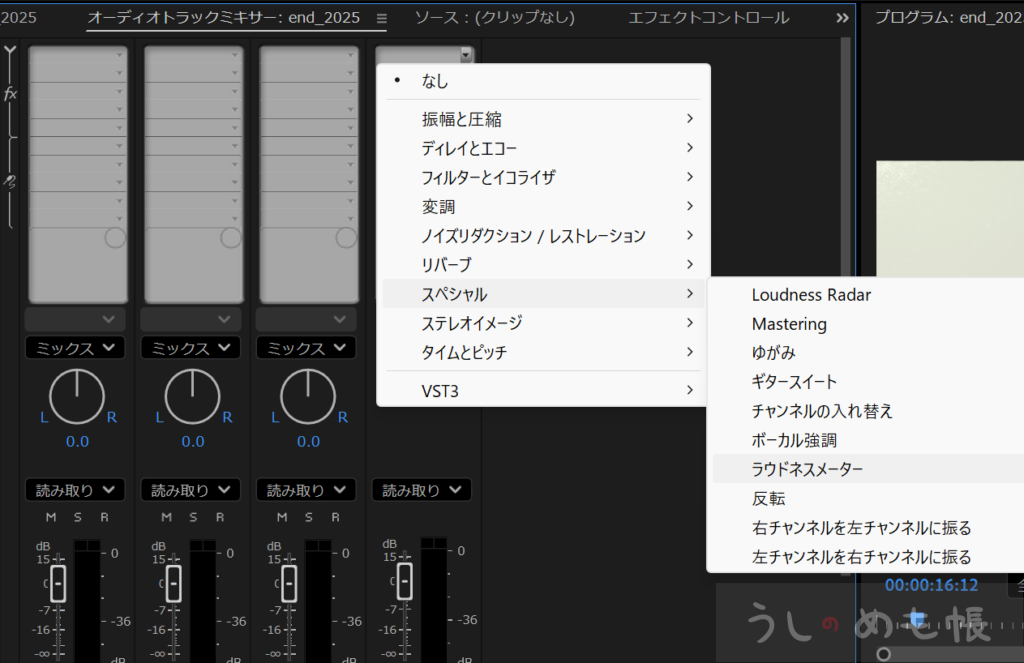The width and height of the screenshot is (1024, 663).
Task: Enable record R on the third track
Action: pos(335,517)
